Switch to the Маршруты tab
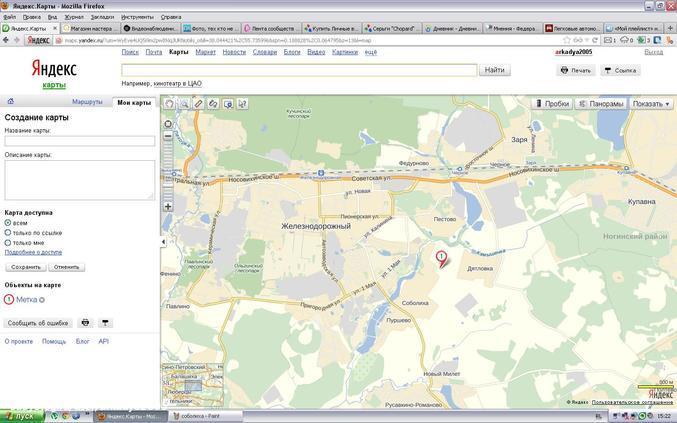 (87, 102)
